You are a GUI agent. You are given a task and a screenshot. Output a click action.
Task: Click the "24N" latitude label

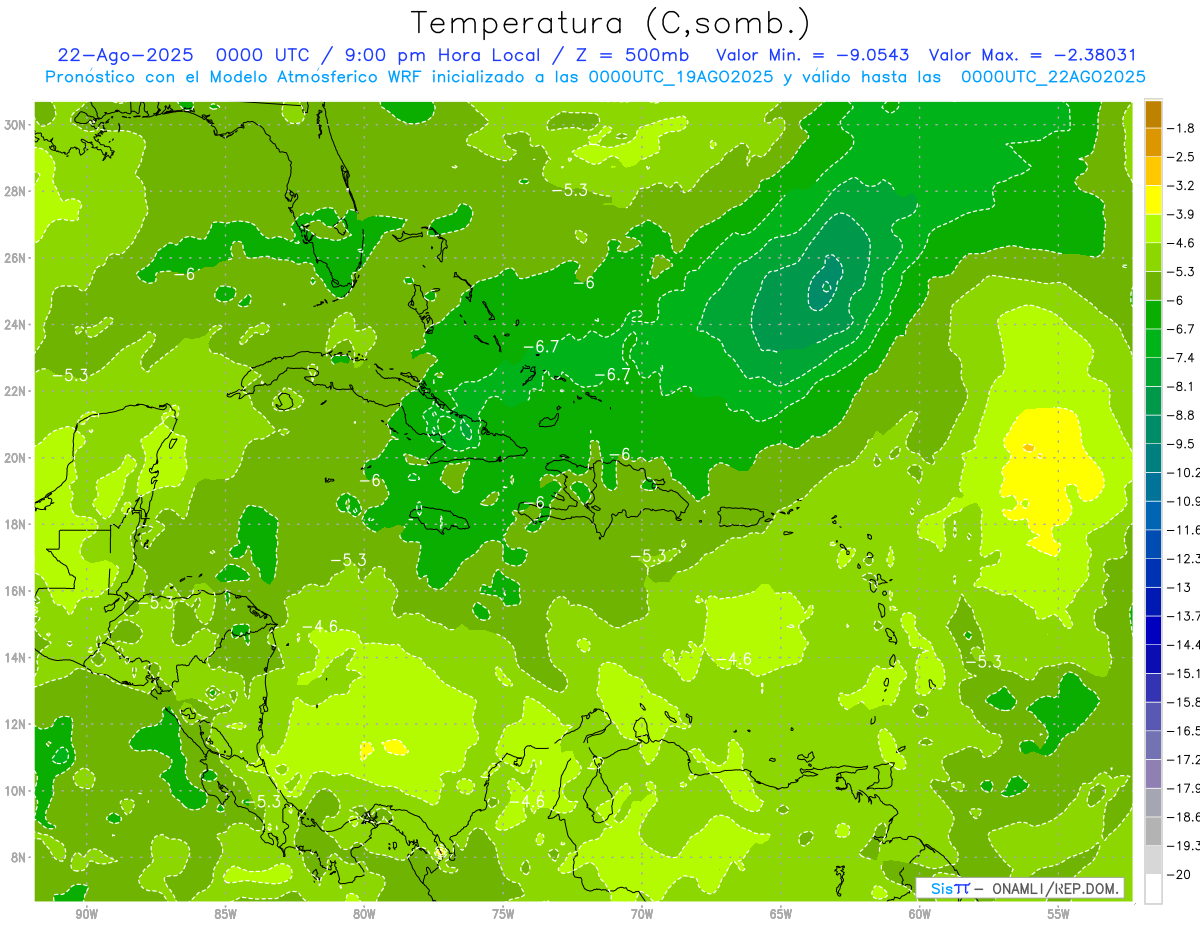click(15, 324)
